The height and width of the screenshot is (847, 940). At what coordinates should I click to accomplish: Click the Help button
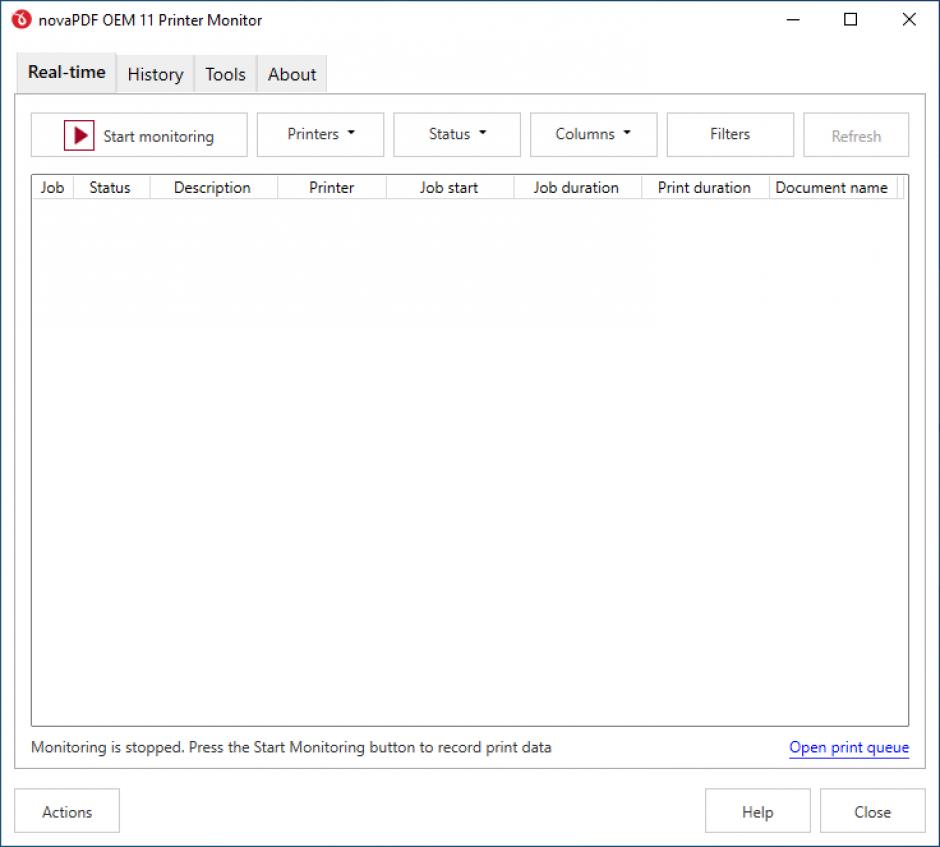[758, 811]
